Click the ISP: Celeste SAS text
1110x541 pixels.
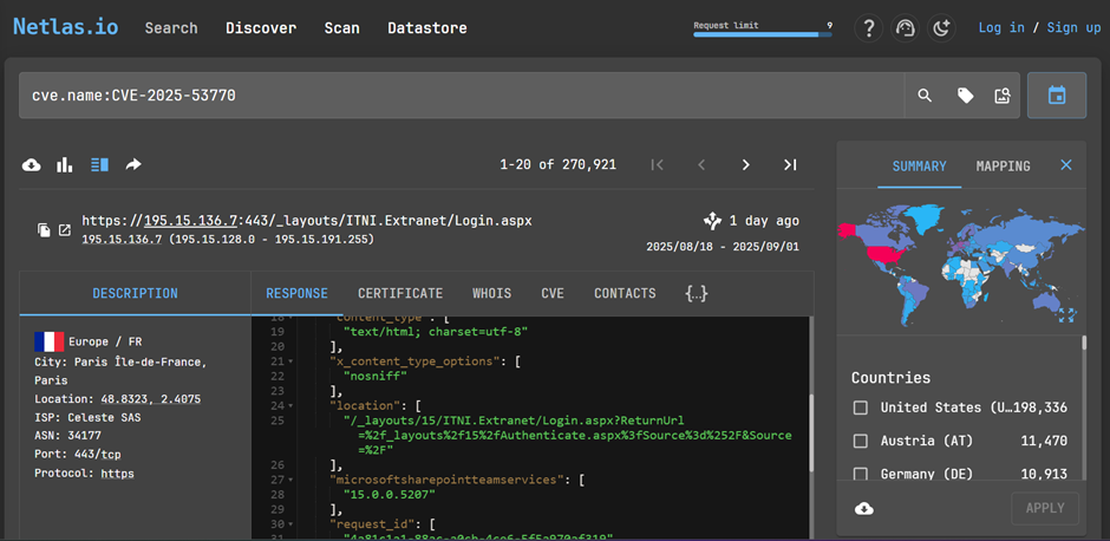[88, 417]
